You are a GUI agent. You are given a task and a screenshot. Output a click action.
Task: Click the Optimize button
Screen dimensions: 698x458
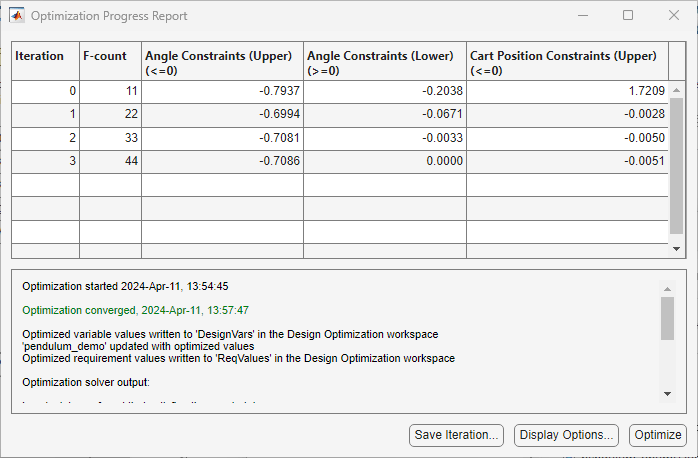point(658,435)
